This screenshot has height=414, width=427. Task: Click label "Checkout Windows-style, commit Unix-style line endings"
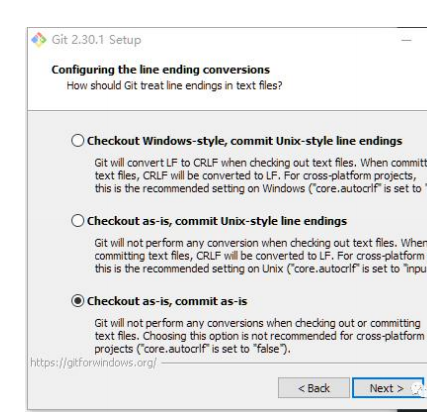click(x=244, y=141)
